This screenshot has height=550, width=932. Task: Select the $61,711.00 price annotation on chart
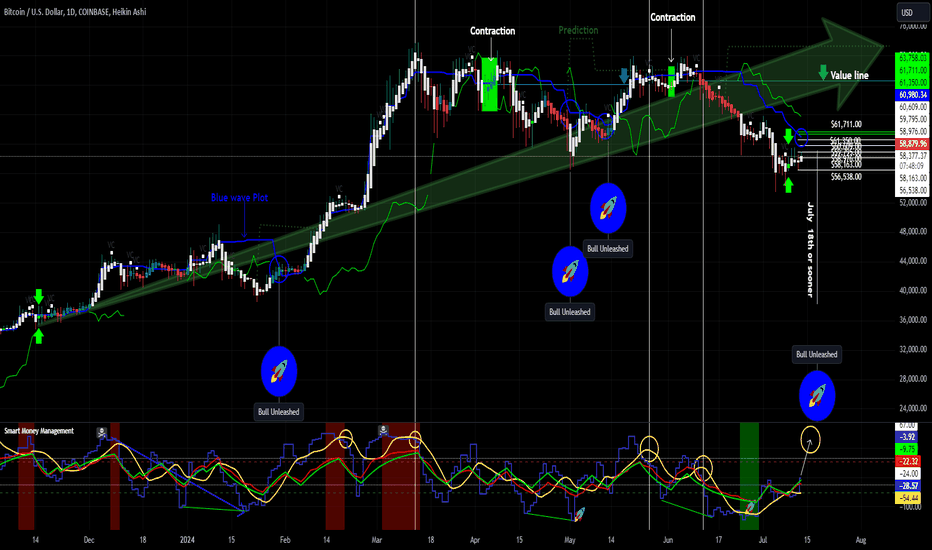tap(846, 124)
